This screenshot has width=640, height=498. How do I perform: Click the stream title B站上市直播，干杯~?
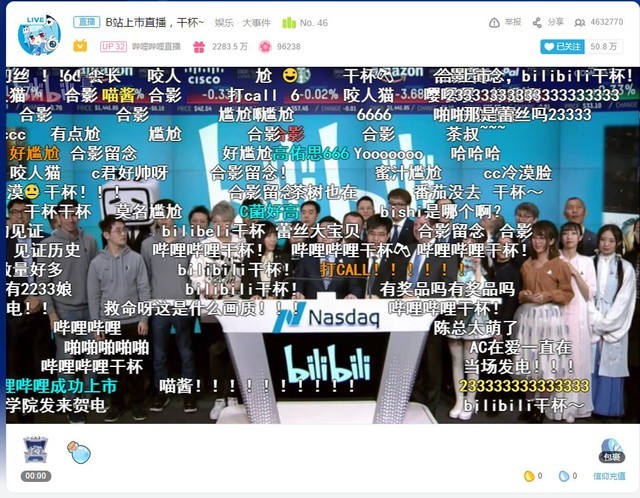click(155, 22)
